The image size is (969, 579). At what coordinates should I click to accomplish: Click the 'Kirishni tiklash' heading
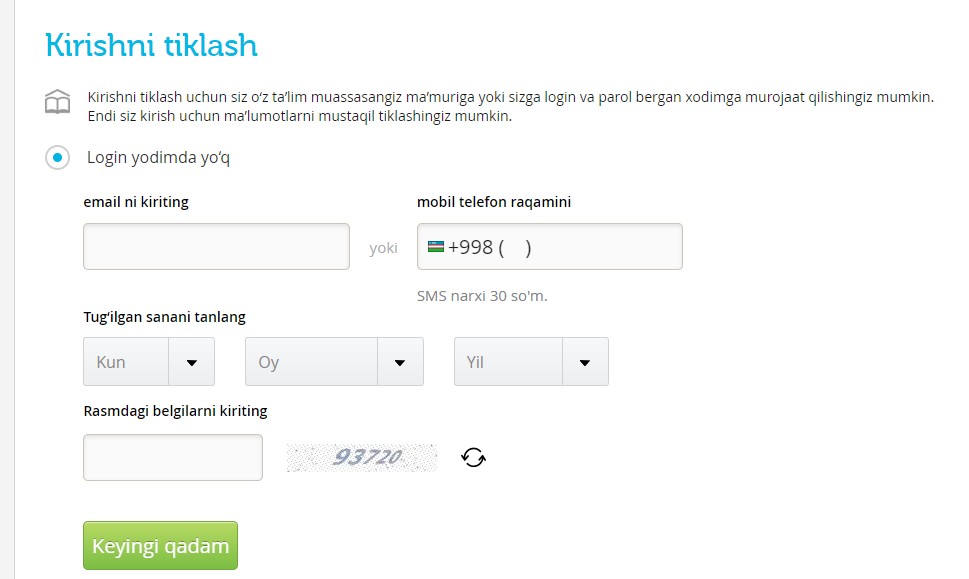[151, 45]
